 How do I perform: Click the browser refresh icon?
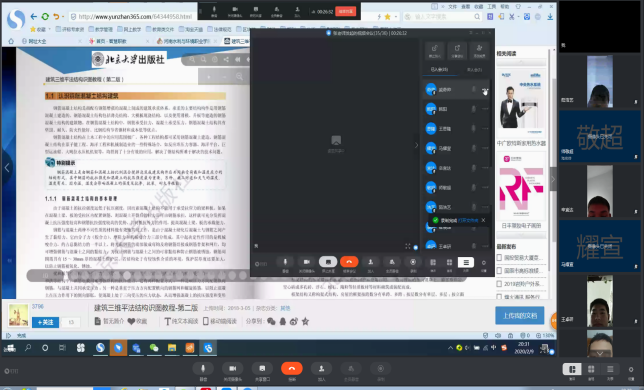coord(45,16)
